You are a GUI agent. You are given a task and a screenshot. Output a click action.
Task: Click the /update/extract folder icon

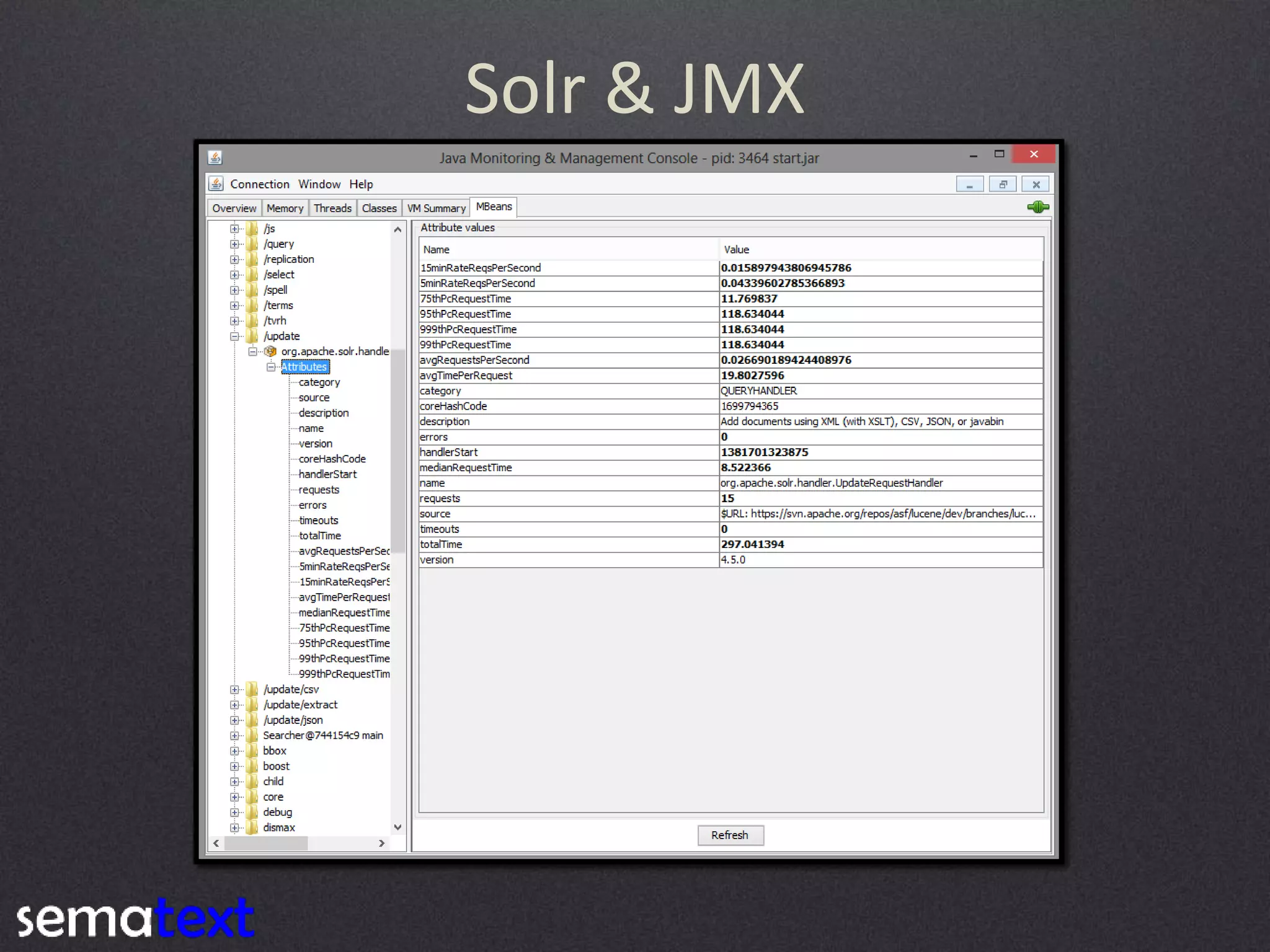252,705
